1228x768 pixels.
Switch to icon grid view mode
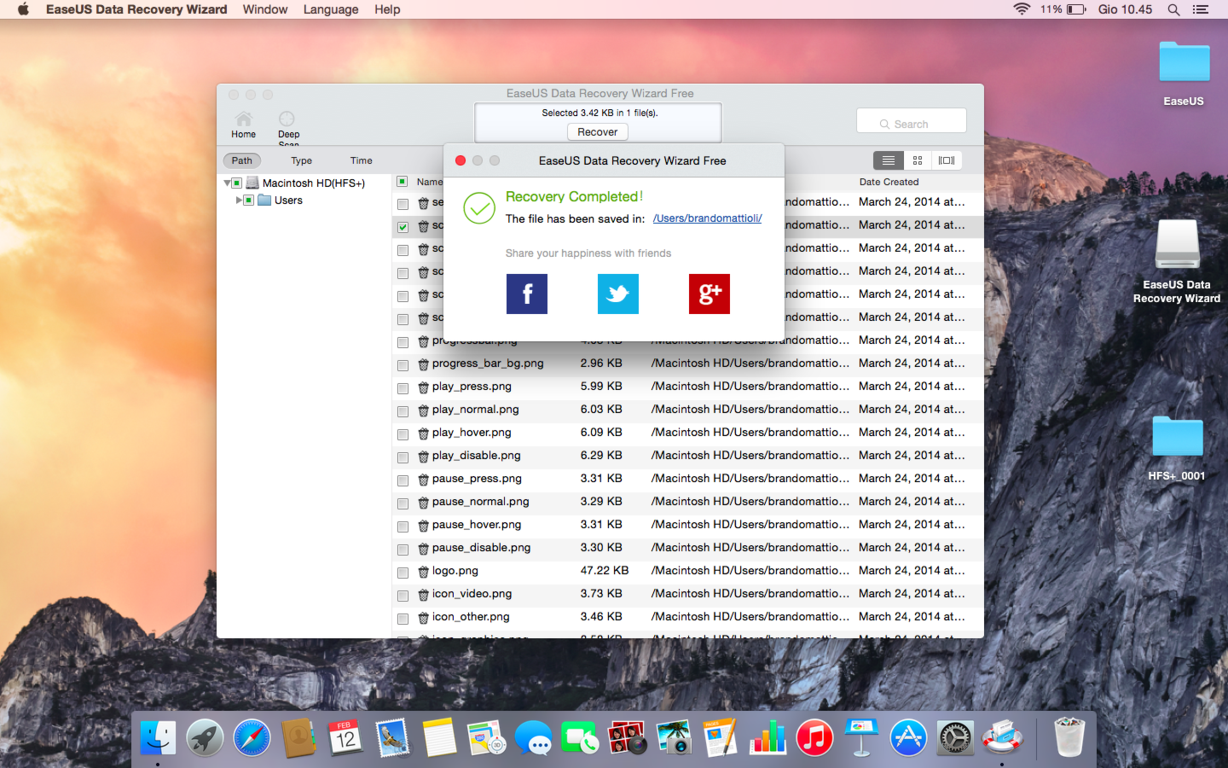point(917,160)
